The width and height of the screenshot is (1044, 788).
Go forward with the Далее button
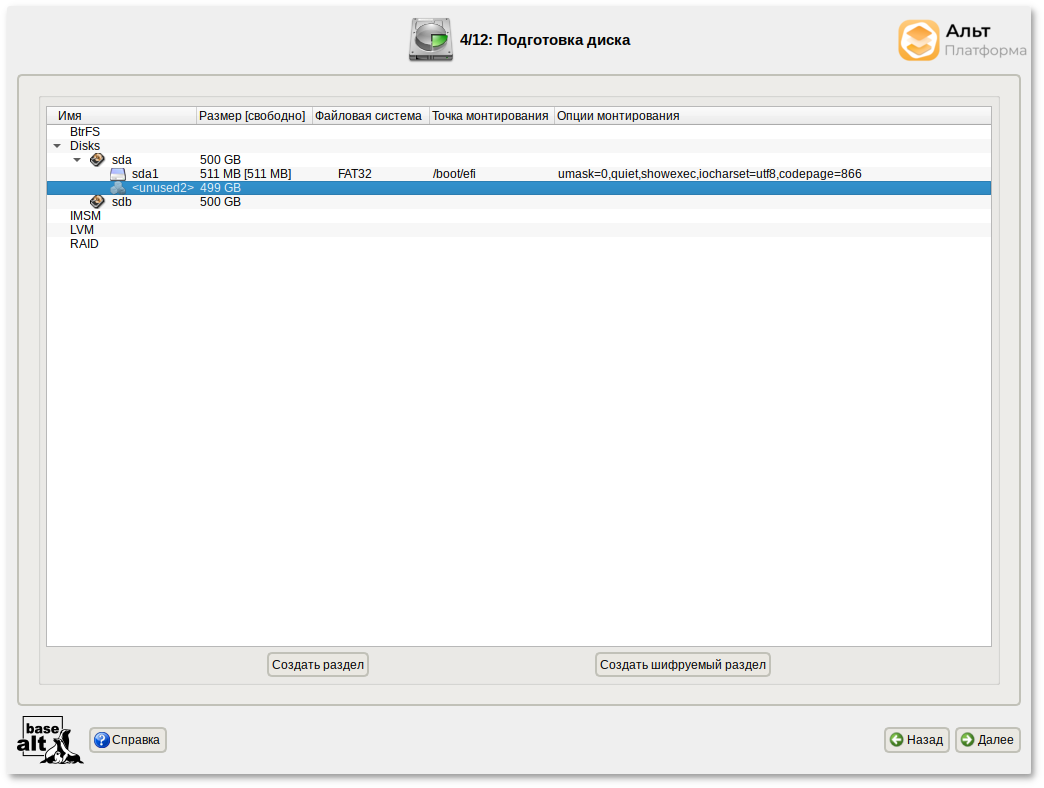[987, 740]
